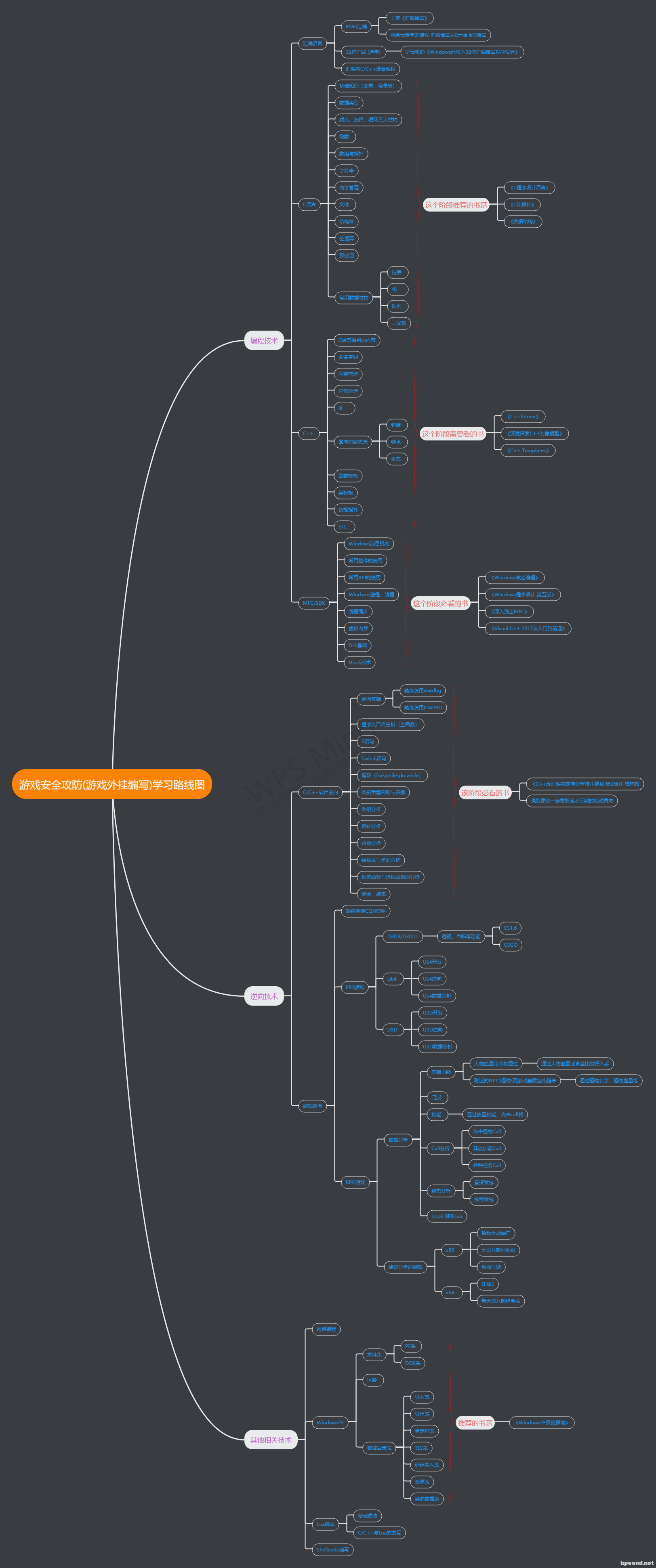
Task: Click the 线程同步 node
Action: (x=358, y=611)
